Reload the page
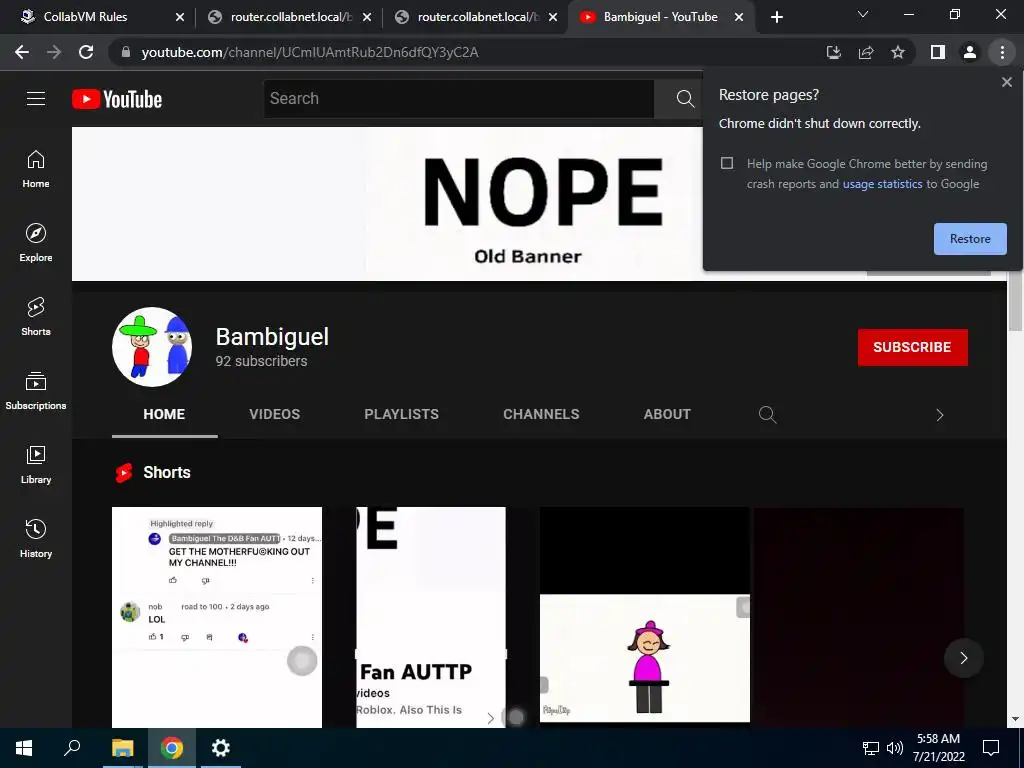The height and width of the screenshot is (768, 1024). point(86,52)
